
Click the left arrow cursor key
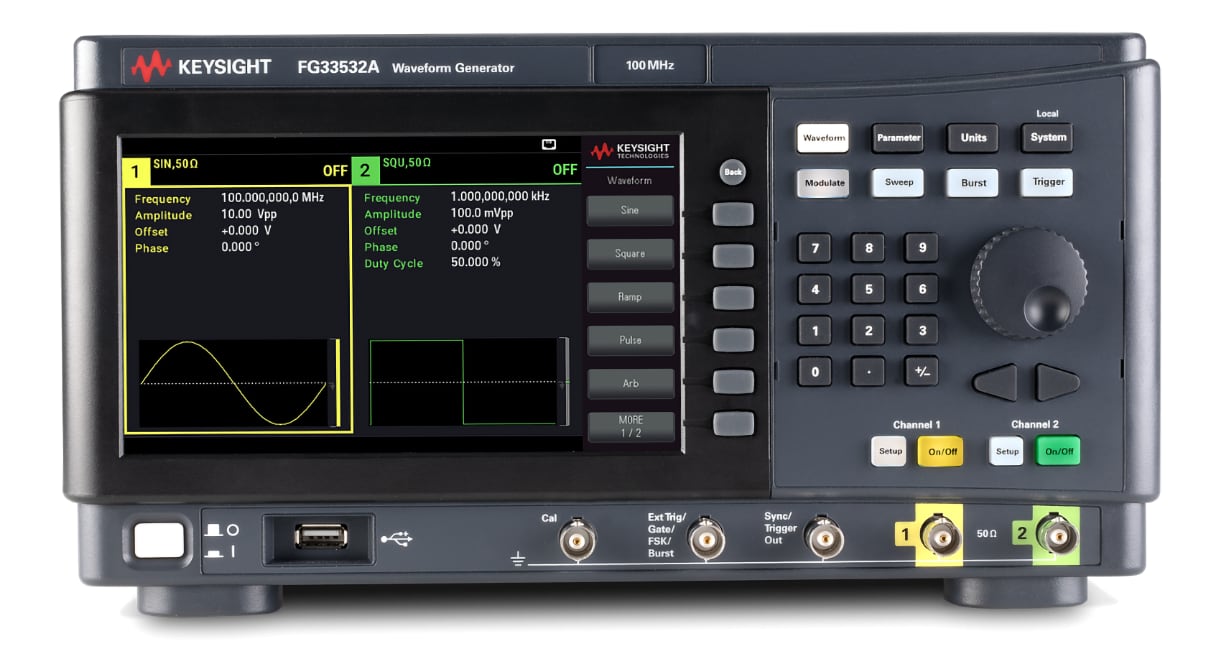(x=995, y=382)
